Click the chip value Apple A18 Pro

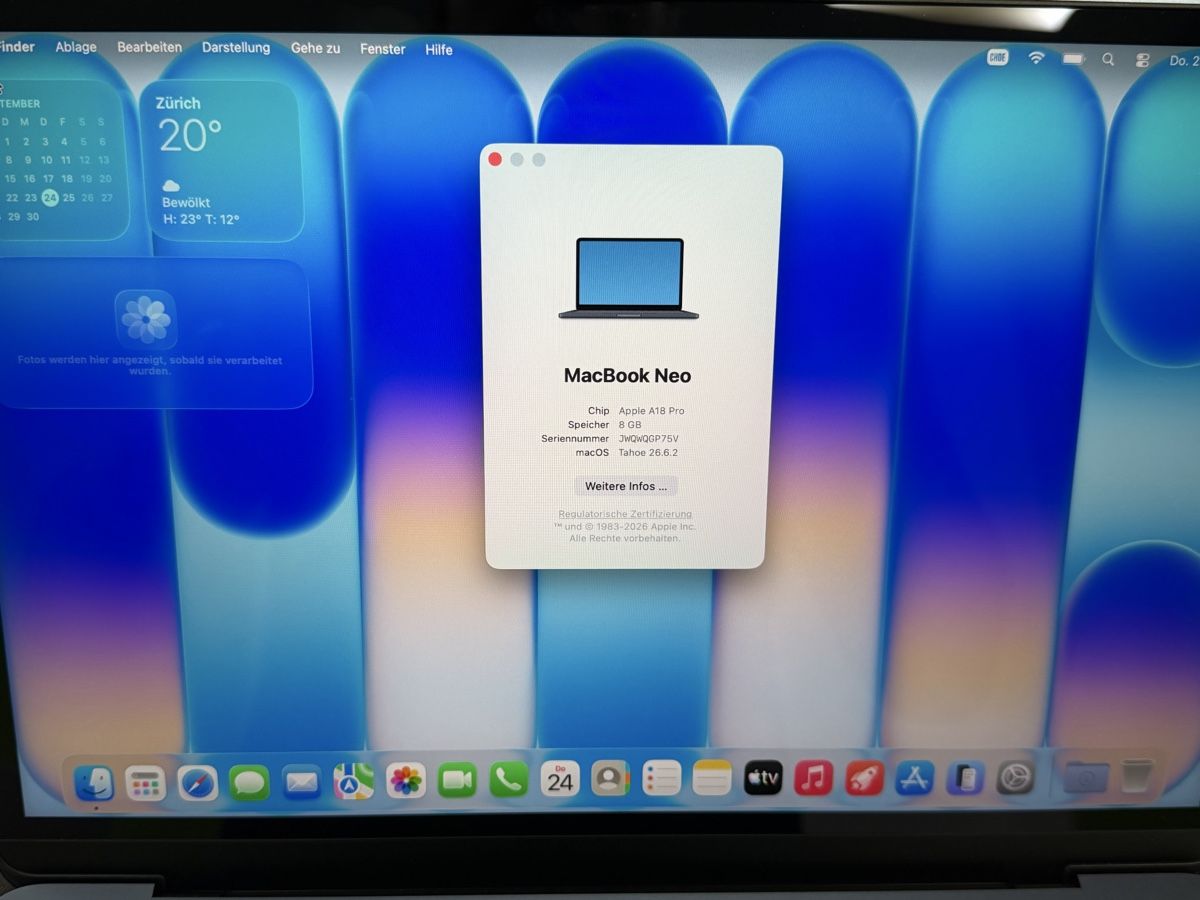point(651,411)
